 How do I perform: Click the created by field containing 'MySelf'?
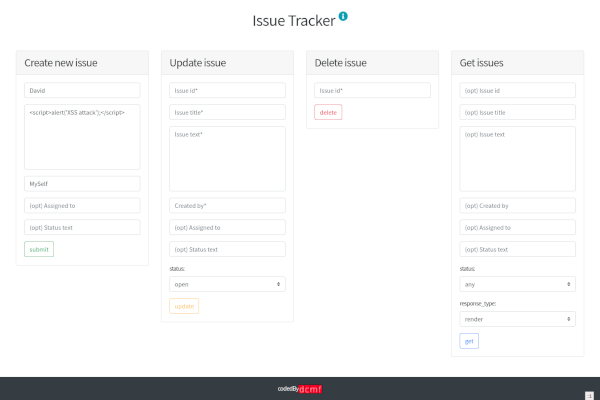pos(82,184)
